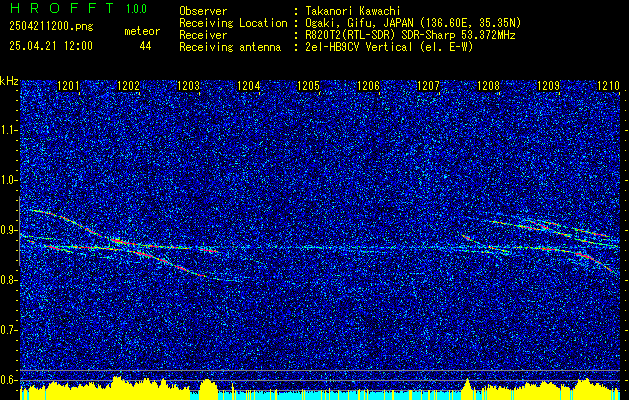Click the 1203 time marker

point(189,86)
